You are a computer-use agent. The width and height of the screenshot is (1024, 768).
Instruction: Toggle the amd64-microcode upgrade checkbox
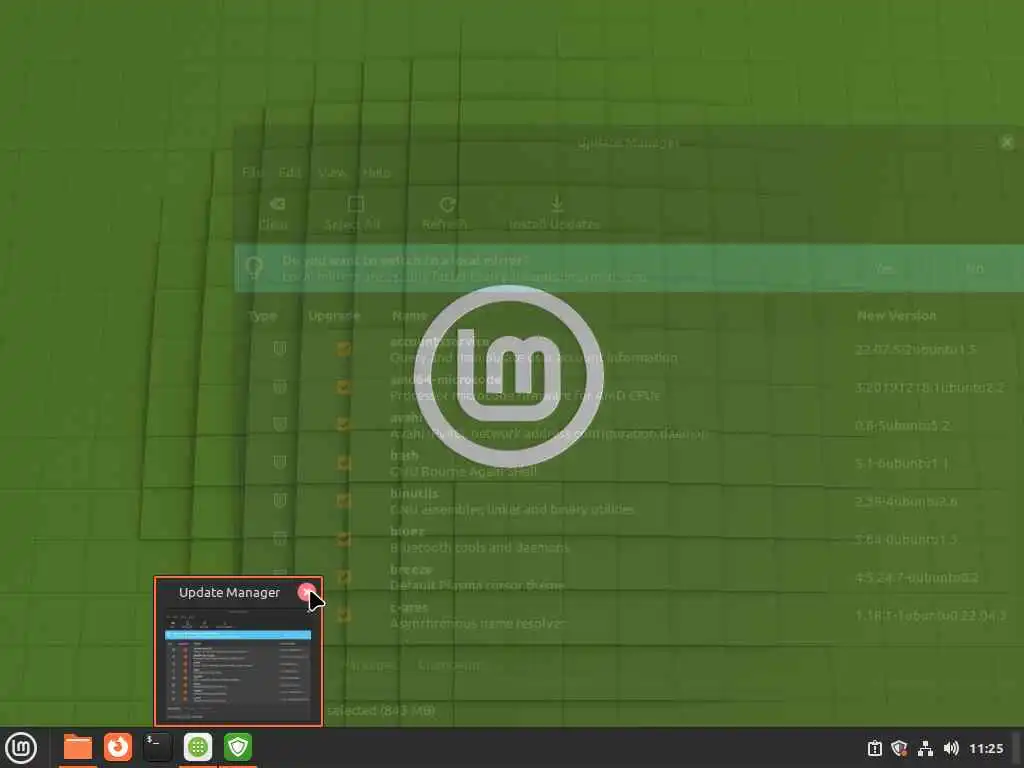point(344,387)
